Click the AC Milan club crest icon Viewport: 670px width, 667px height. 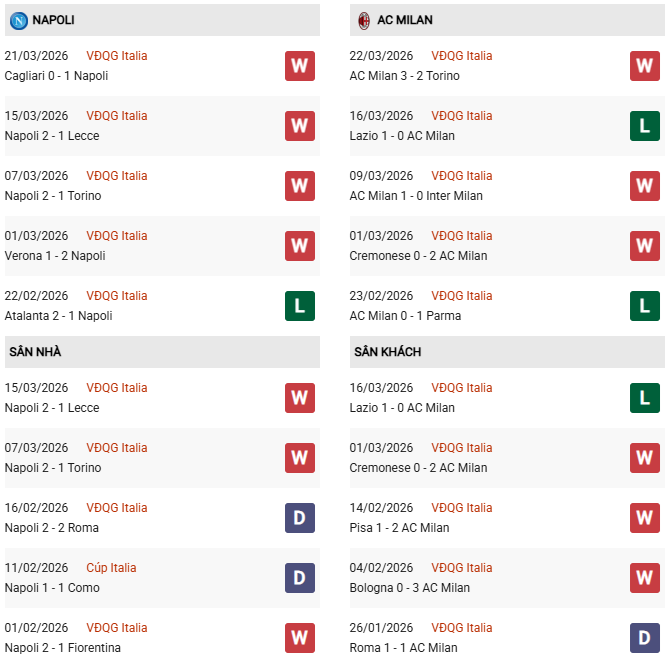click(x=364, y=20)
